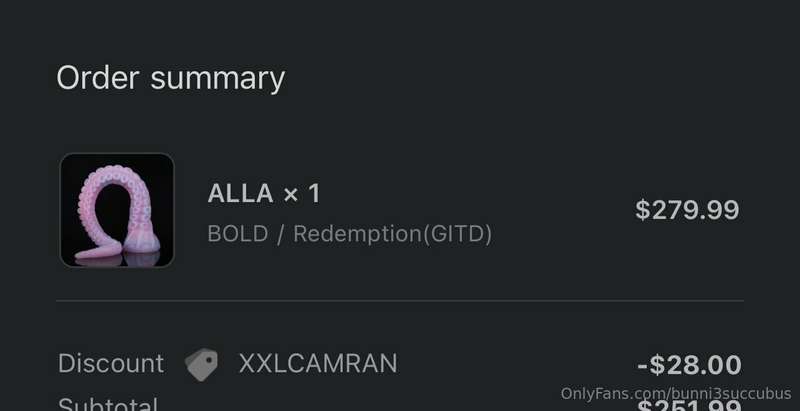
Task: Select the XXLCAMRAN discount code
Action: click(x=318, y=364)
